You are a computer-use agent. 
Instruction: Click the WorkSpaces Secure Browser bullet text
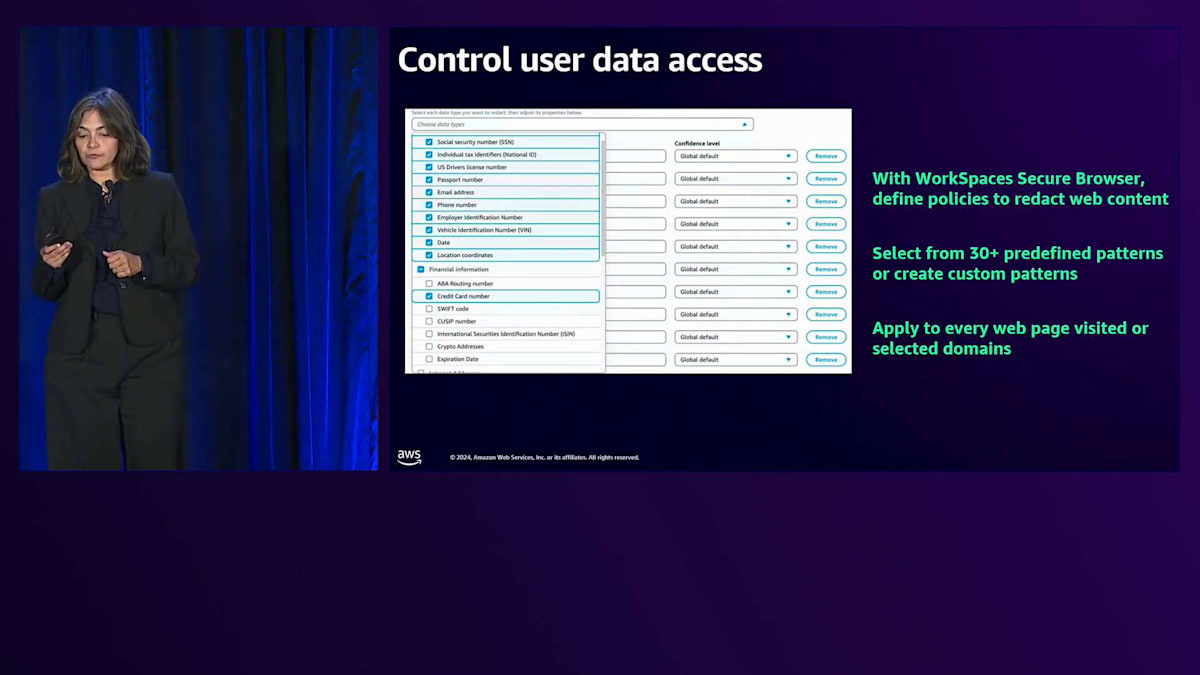tap(1020, 188)
